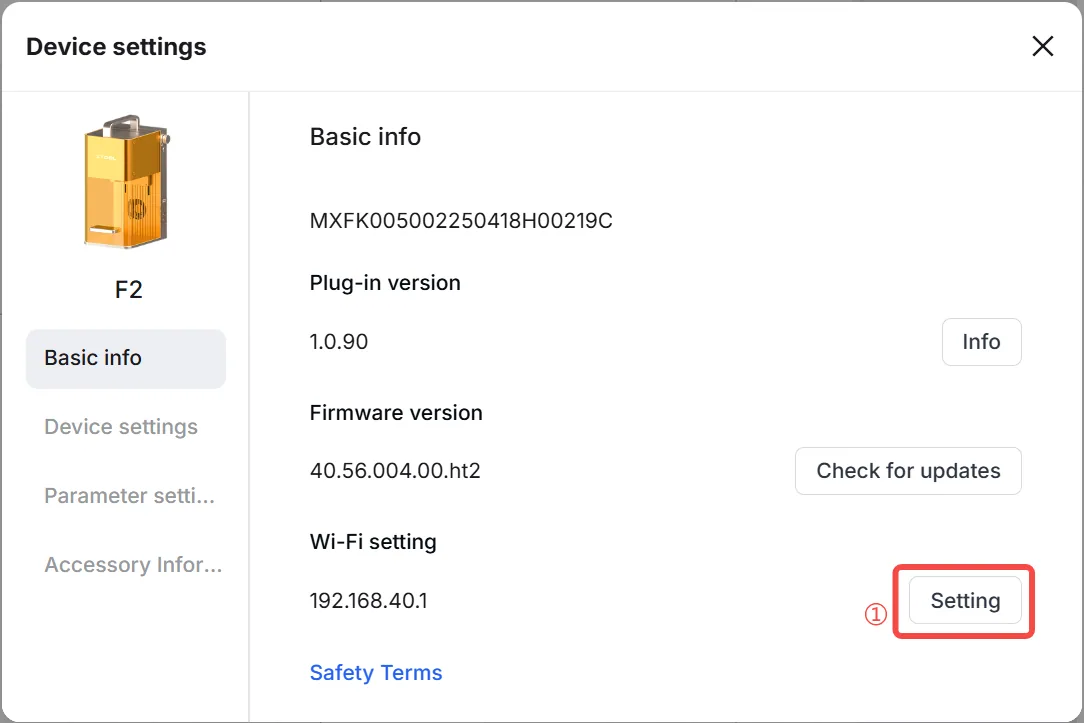The height and width of the screenshot is (723, 1084).
Task: Close the Device settings dialog
Action: pos(1043,46)
